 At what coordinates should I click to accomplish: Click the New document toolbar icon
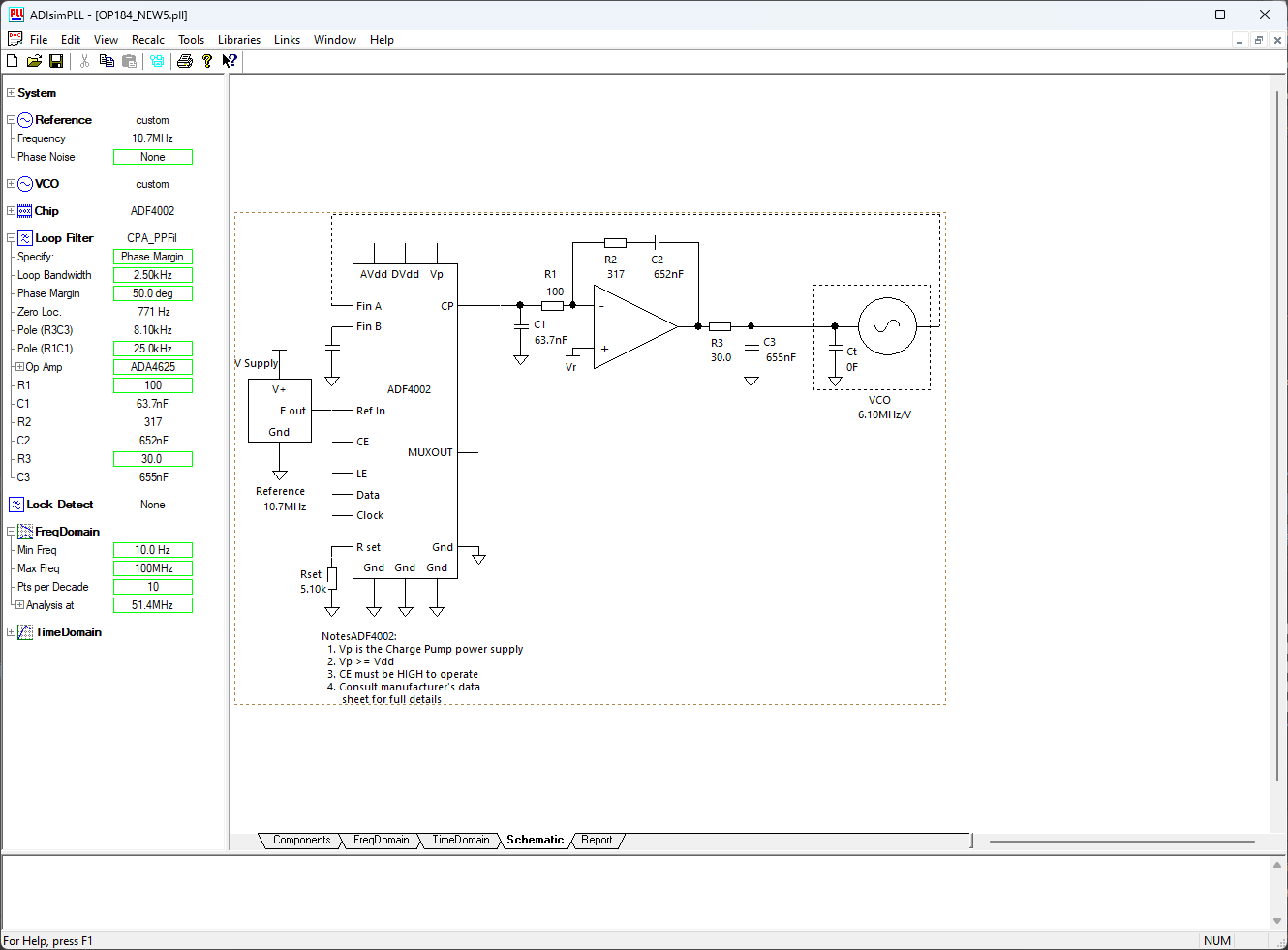13,61
